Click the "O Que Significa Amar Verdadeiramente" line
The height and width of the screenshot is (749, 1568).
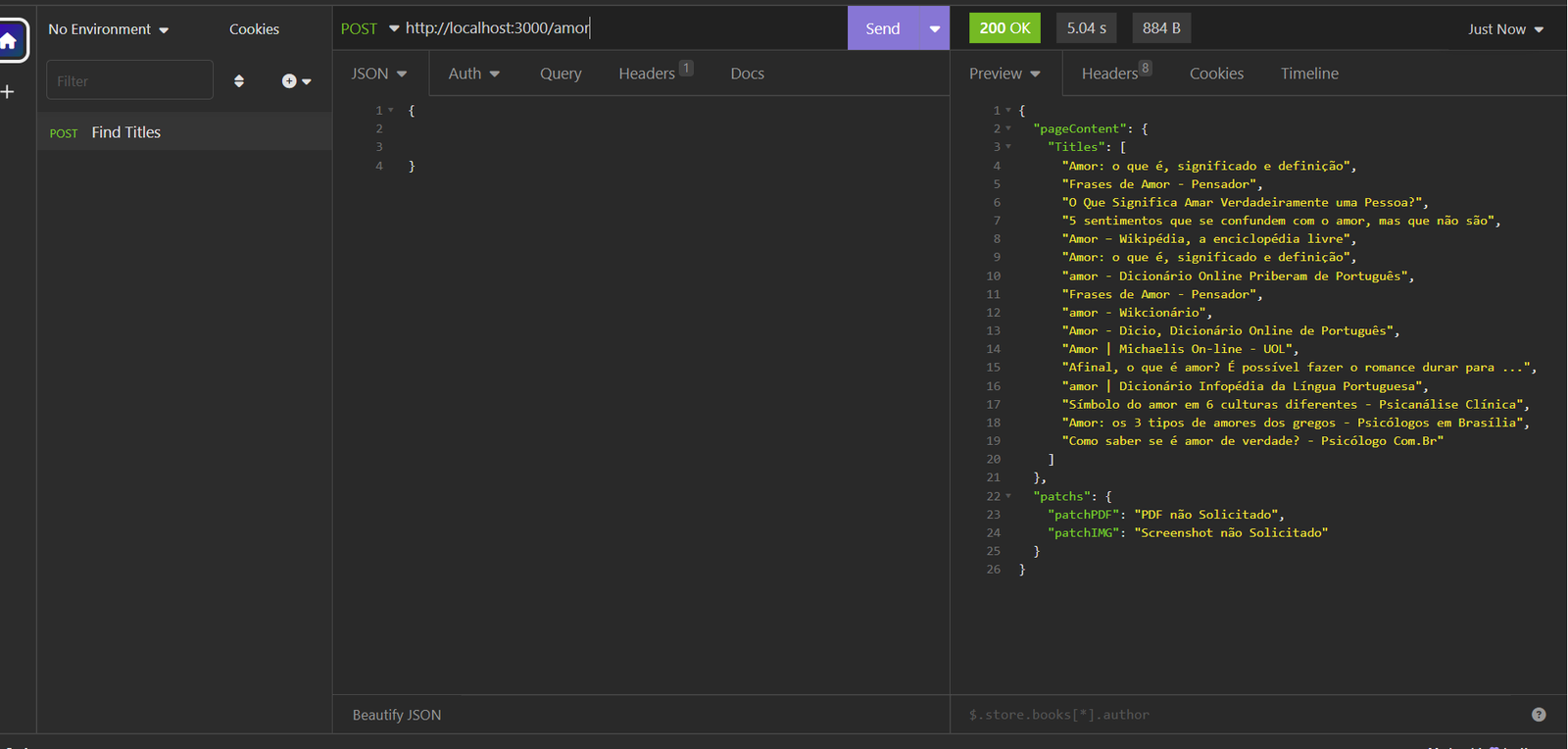click(1245, 203)
